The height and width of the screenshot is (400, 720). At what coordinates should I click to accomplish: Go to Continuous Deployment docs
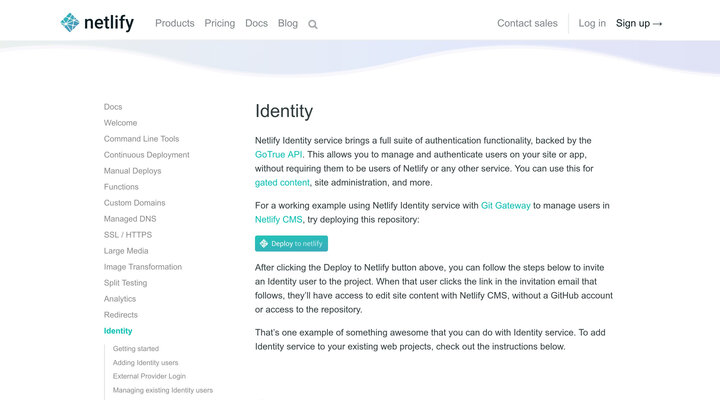click(x=146, y=155)
